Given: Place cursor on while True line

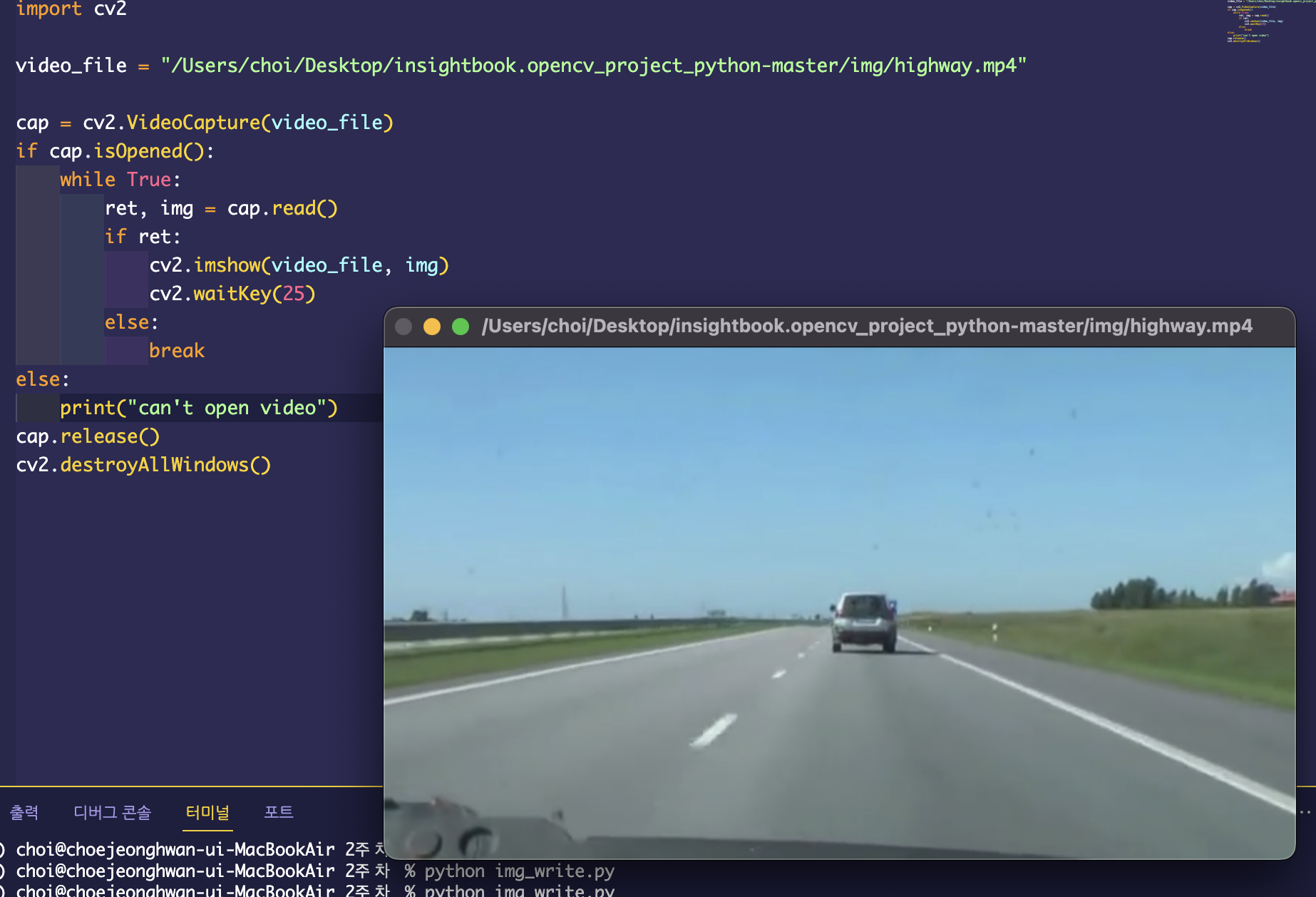Looking at the screenshot, I should [120, 180].
